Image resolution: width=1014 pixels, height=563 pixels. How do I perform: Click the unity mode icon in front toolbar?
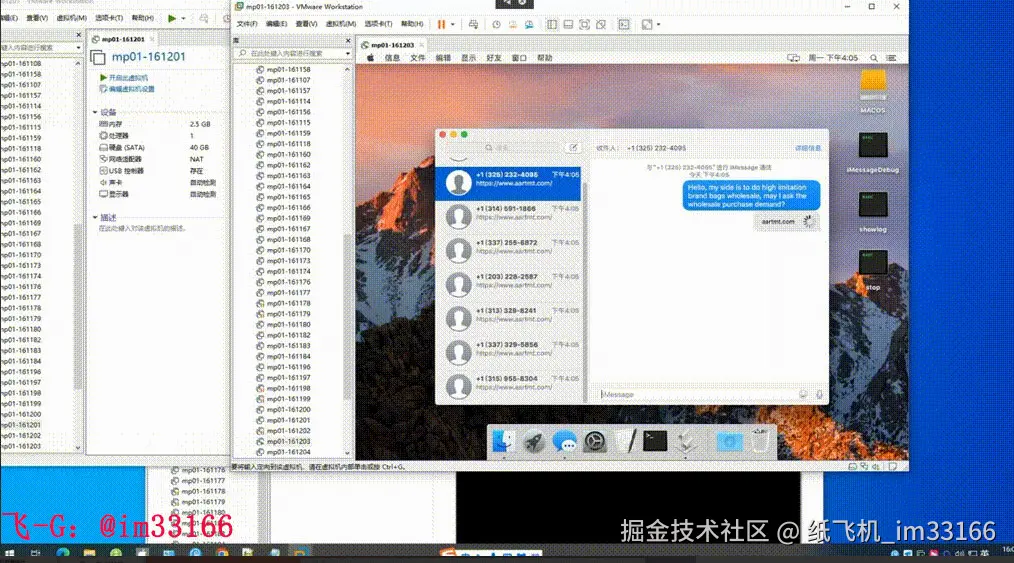pyautogui.click(x=601, y=25)
